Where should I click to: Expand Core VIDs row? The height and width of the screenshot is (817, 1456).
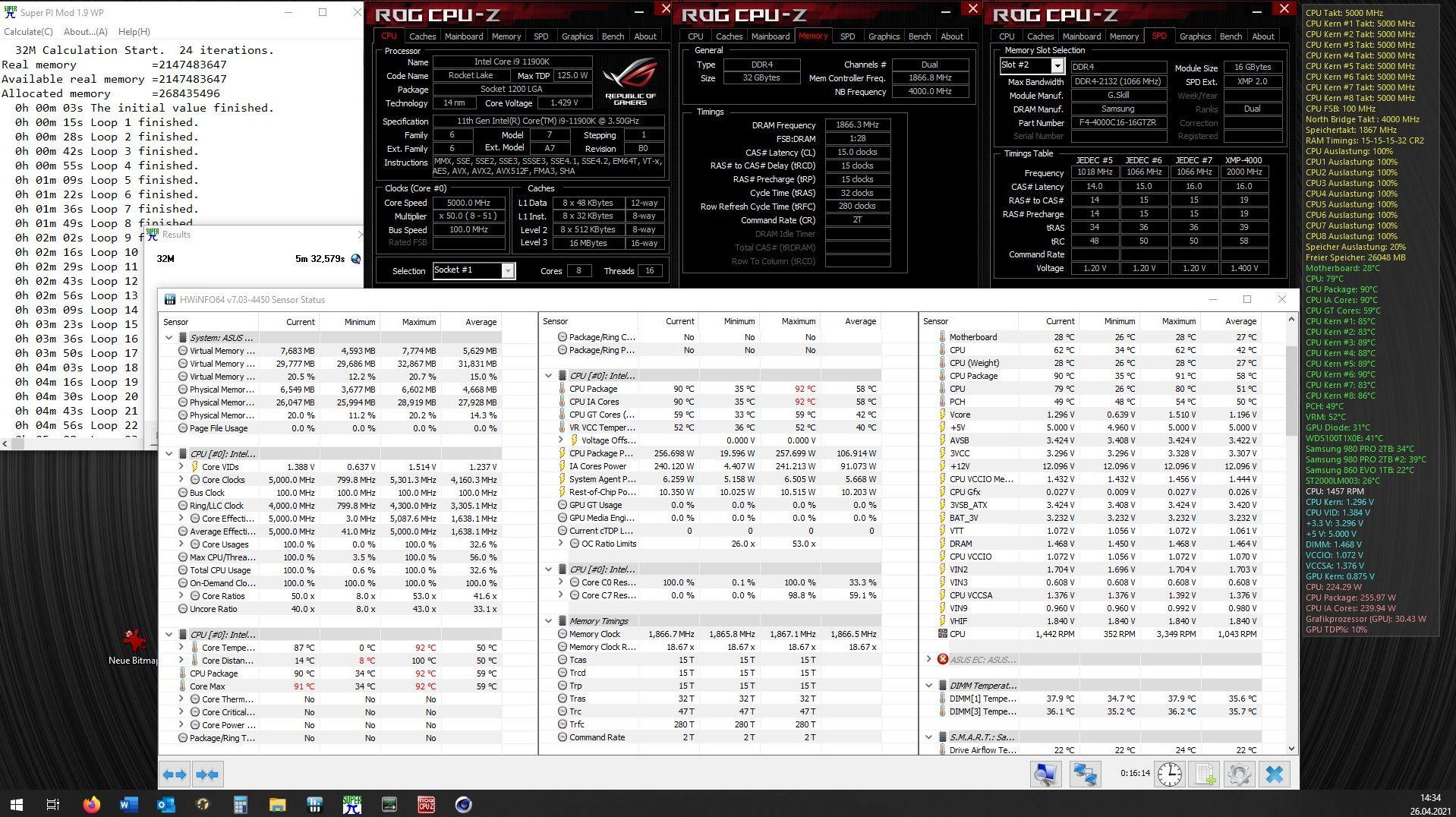point(181,466)
